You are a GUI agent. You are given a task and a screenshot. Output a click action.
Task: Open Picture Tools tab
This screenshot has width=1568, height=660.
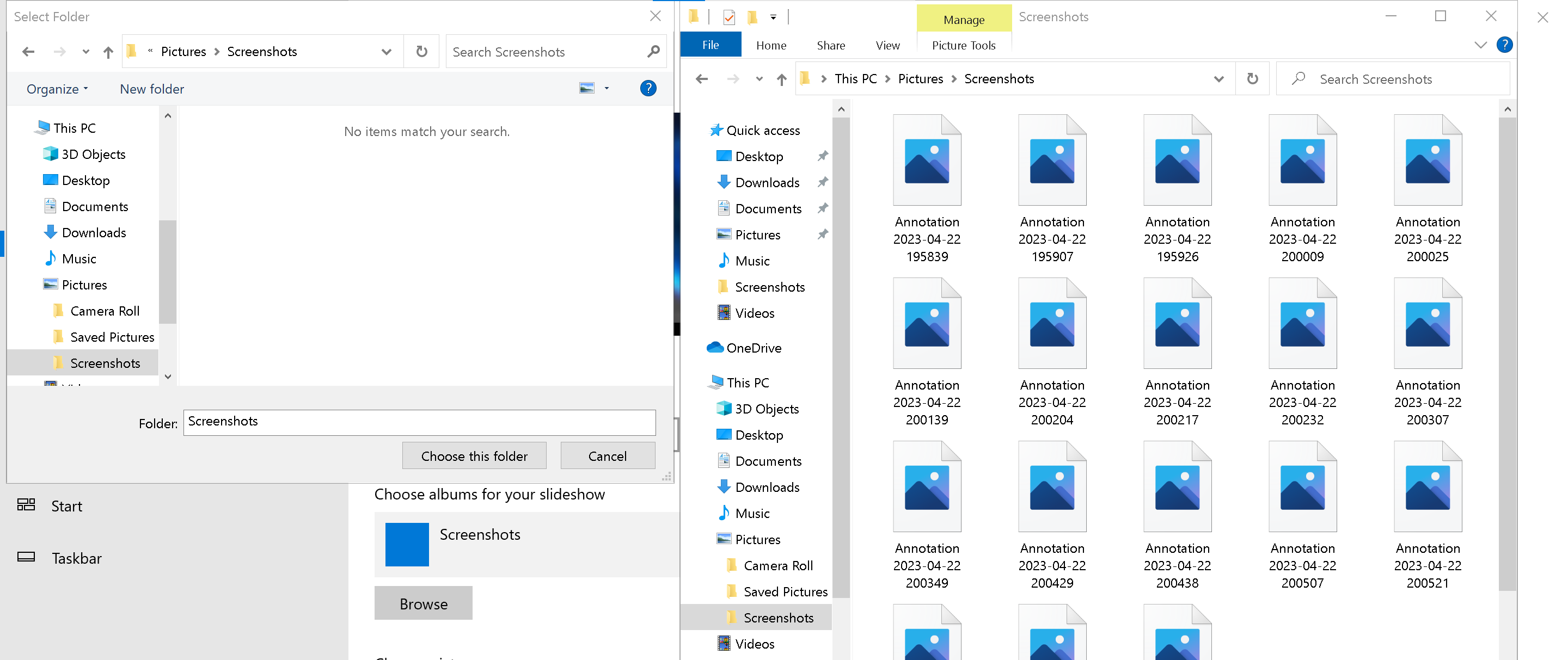(x=964, y=46)
